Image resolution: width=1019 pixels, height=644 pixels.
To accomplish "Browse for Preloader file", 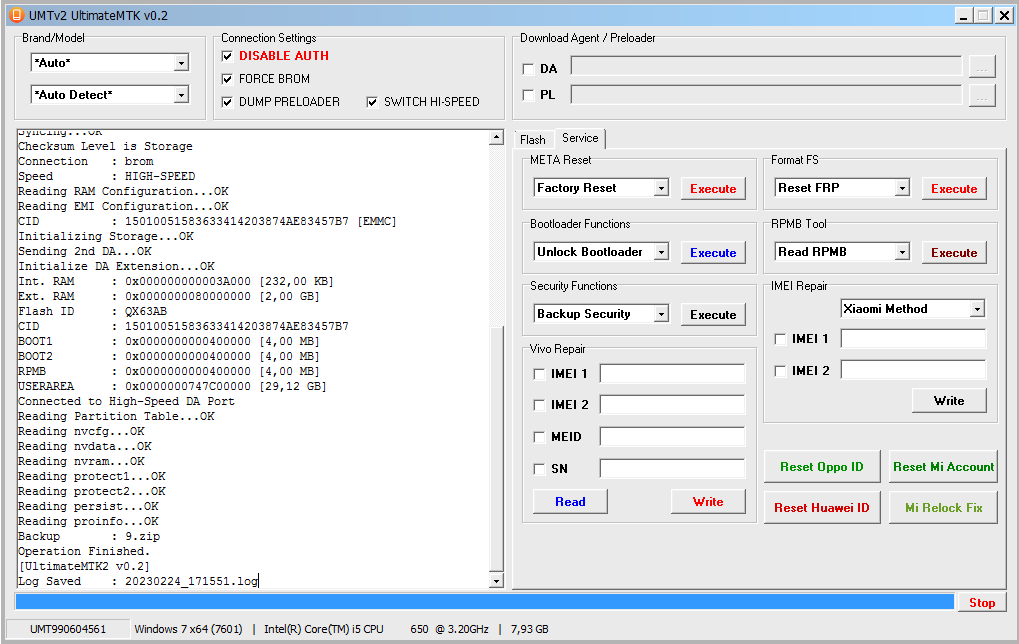I will [982, 95].
